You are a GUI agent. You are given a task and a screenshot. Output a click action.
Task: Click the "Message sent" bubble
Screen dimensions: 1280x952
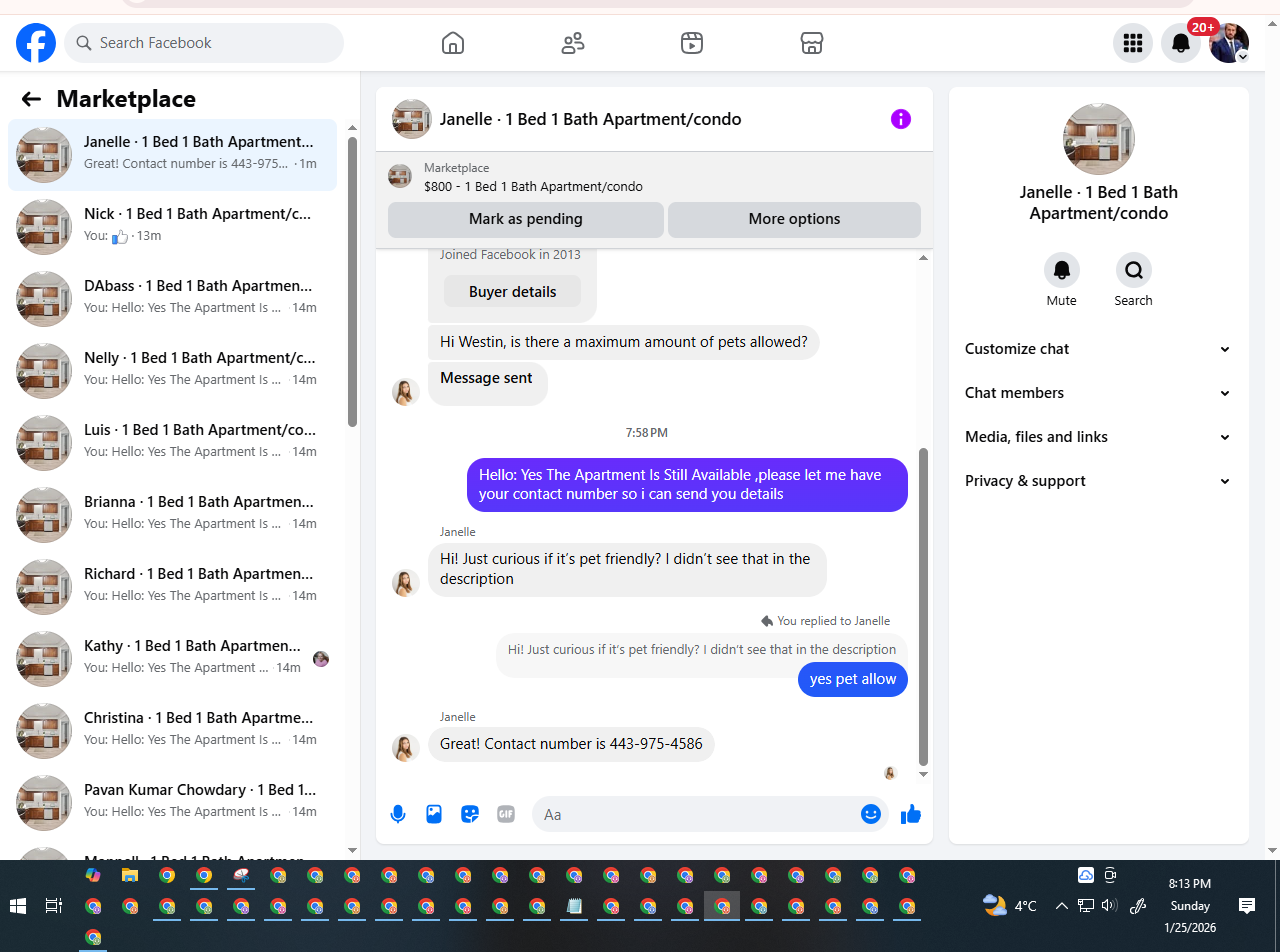click(487, 383)
